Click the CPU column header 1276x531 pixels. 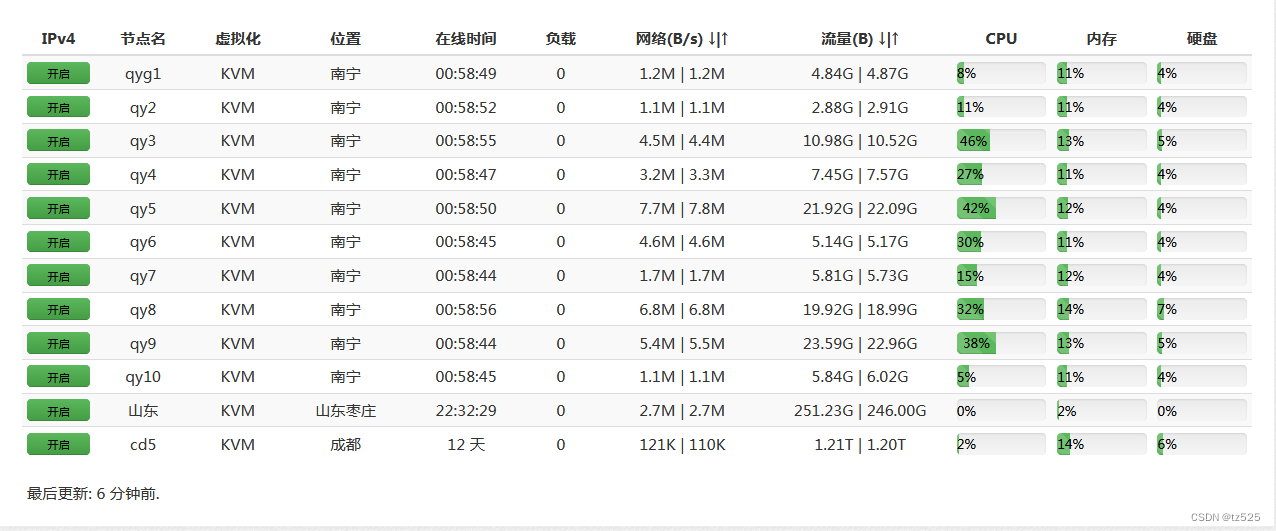click(x=1001, y=39)
